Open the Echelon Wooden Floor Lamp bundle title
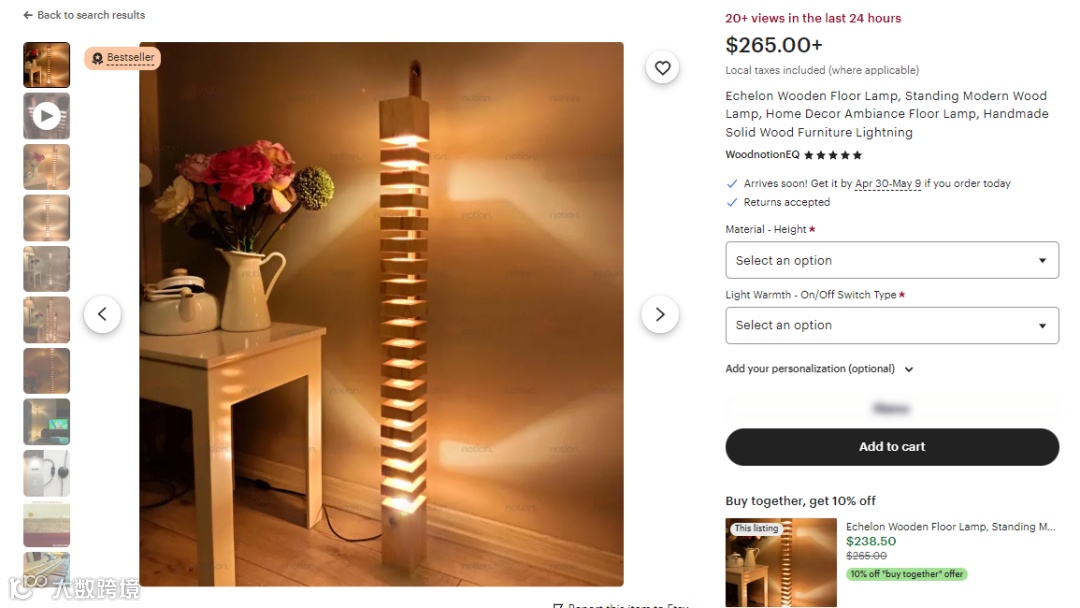This screenshot has height=608, width=1080. point(951,527)
